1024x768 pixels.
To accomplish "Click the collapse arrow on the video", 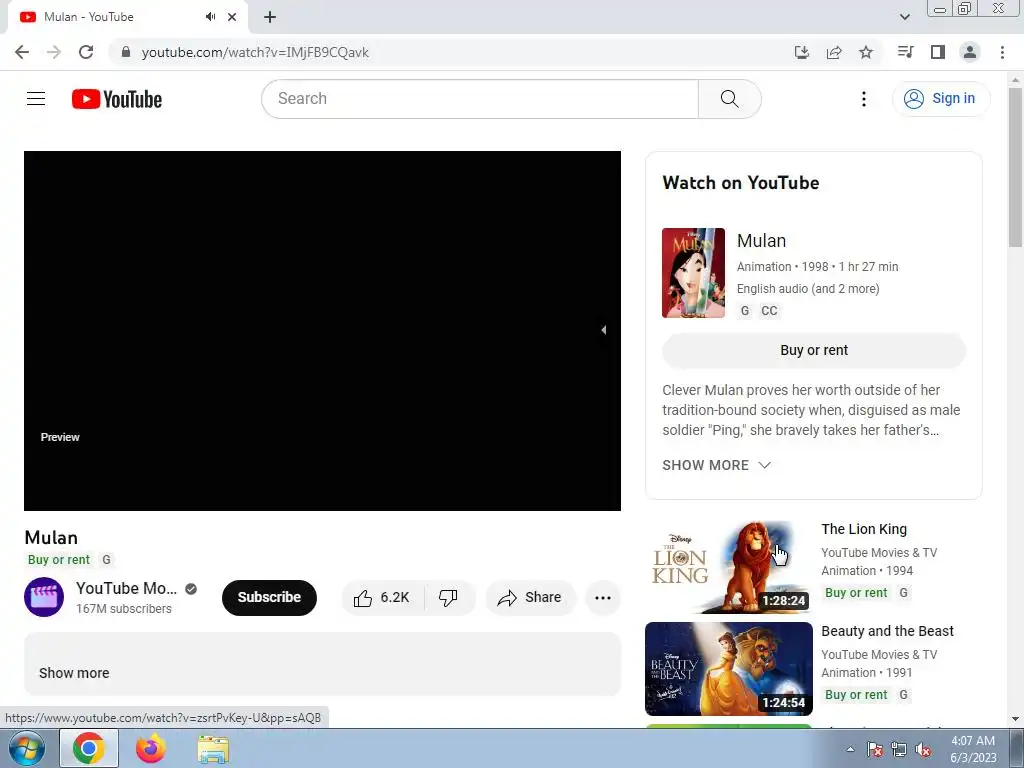I will click(x=603, y=330).
